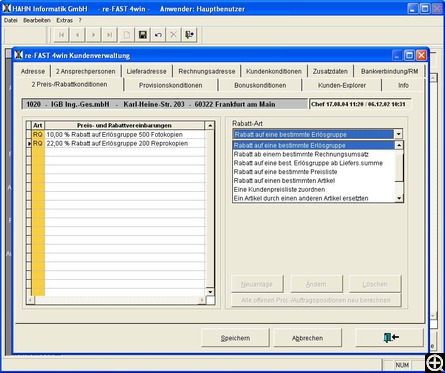Click the Löschen button

375,284
